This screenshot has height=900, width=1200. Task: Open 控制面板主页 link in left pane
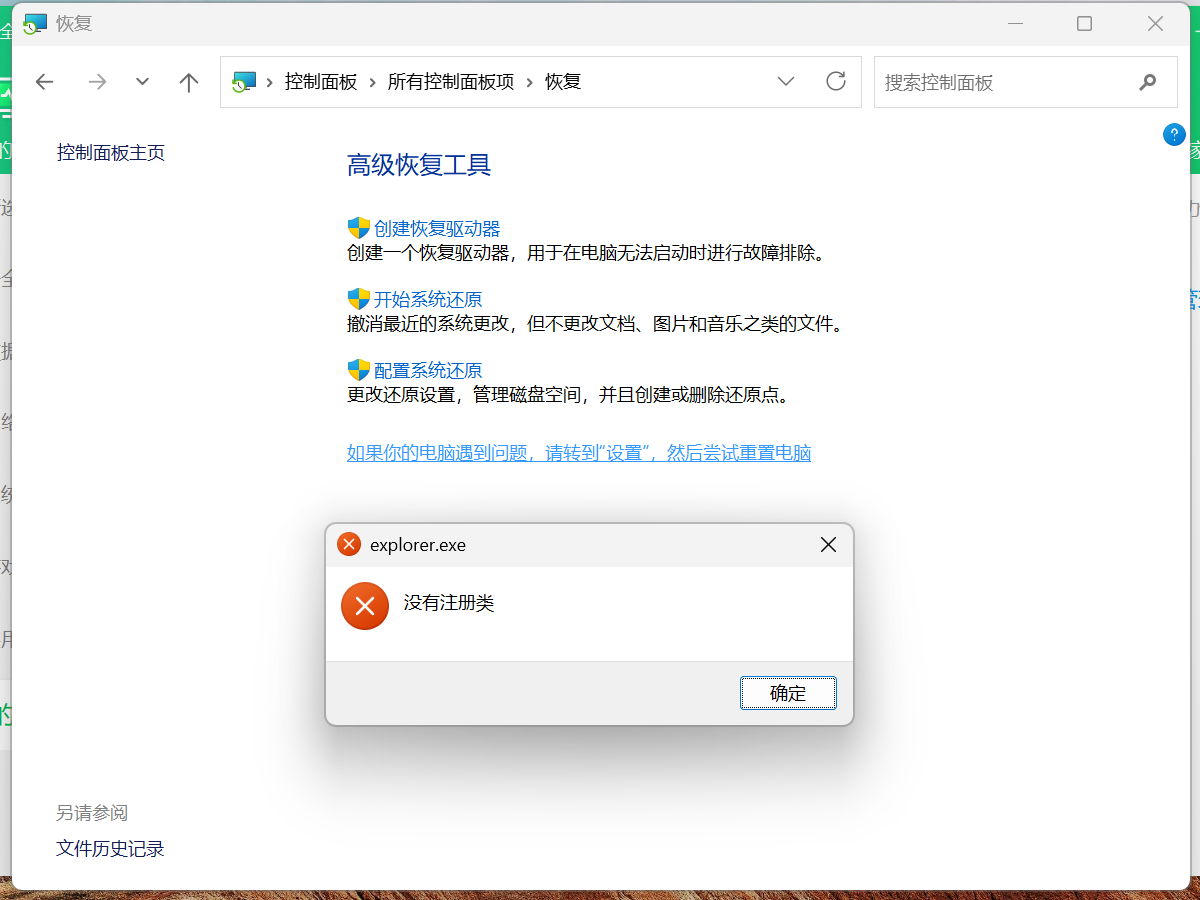(111, 153)
